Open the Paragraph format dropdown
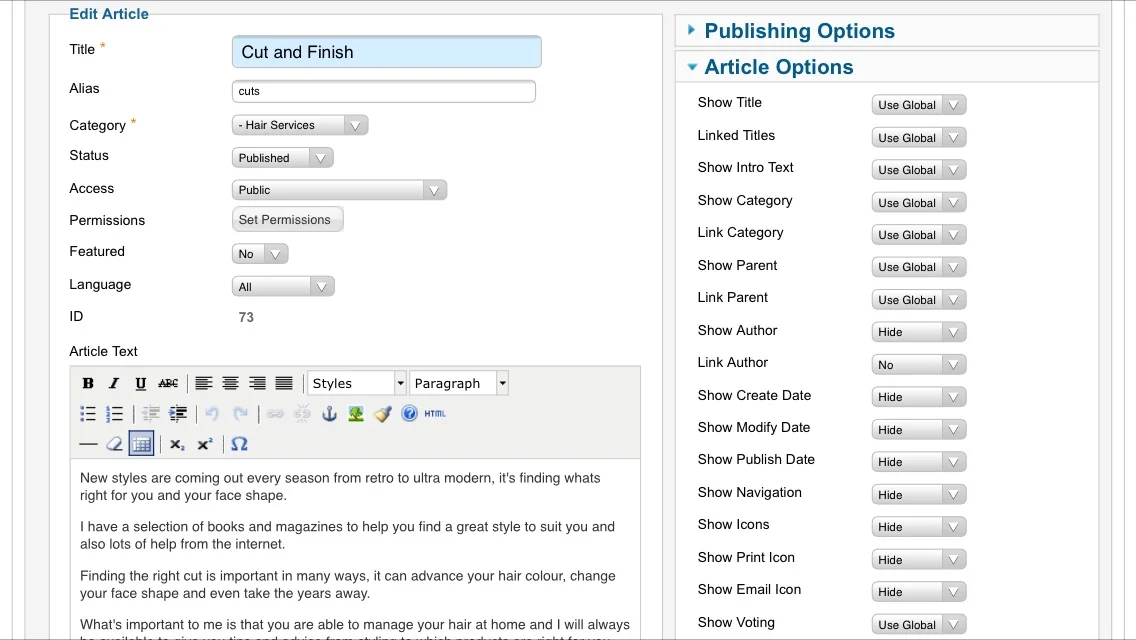 (459, 383)
